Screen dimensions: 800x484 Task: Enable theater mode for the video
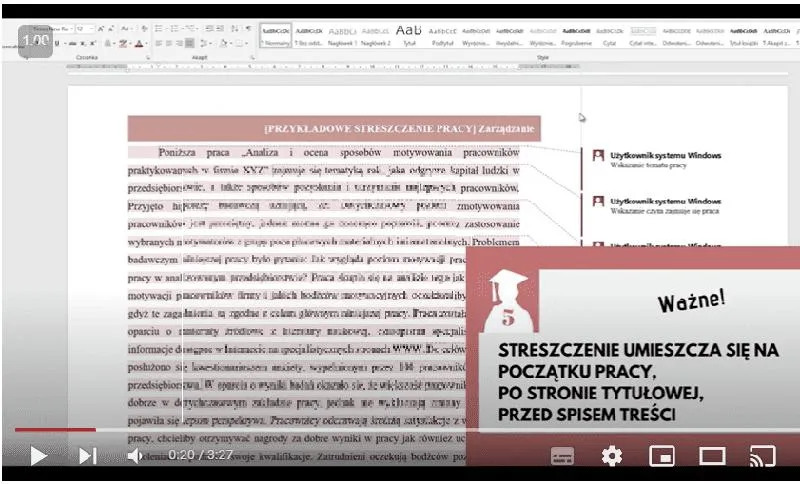[x=712, y=455]
